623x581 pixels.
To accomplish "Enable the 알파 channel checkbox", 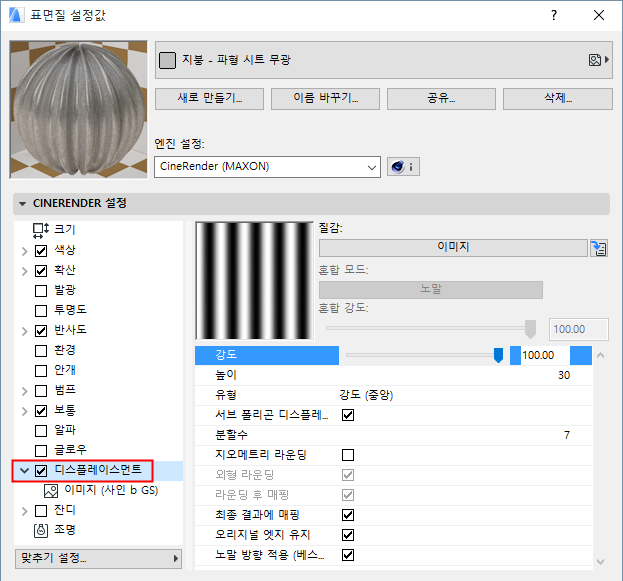I will click(41, 430).
